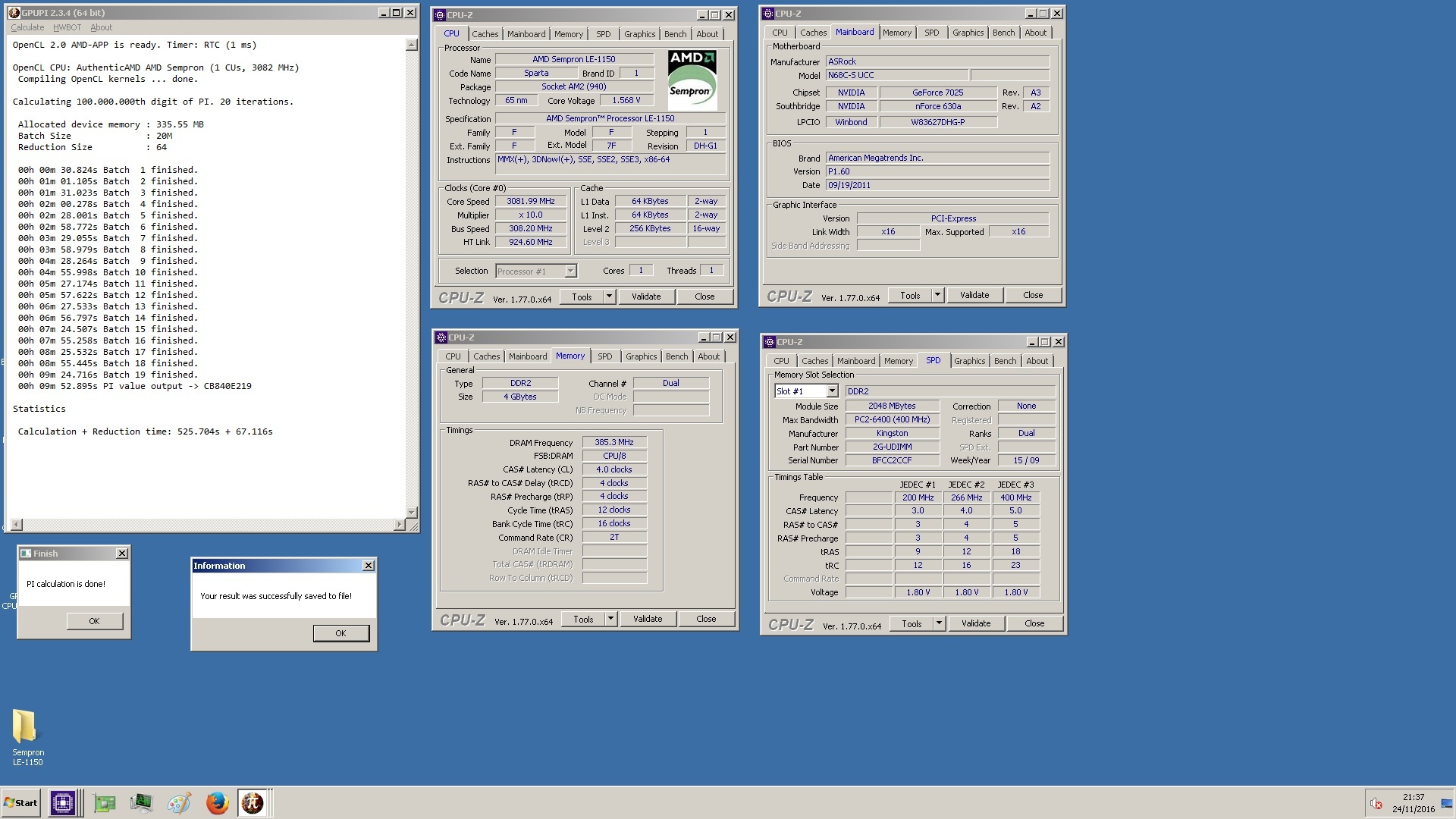Click the GPUPI window title icon
The image size is (1456, 819).
[14, 13]
